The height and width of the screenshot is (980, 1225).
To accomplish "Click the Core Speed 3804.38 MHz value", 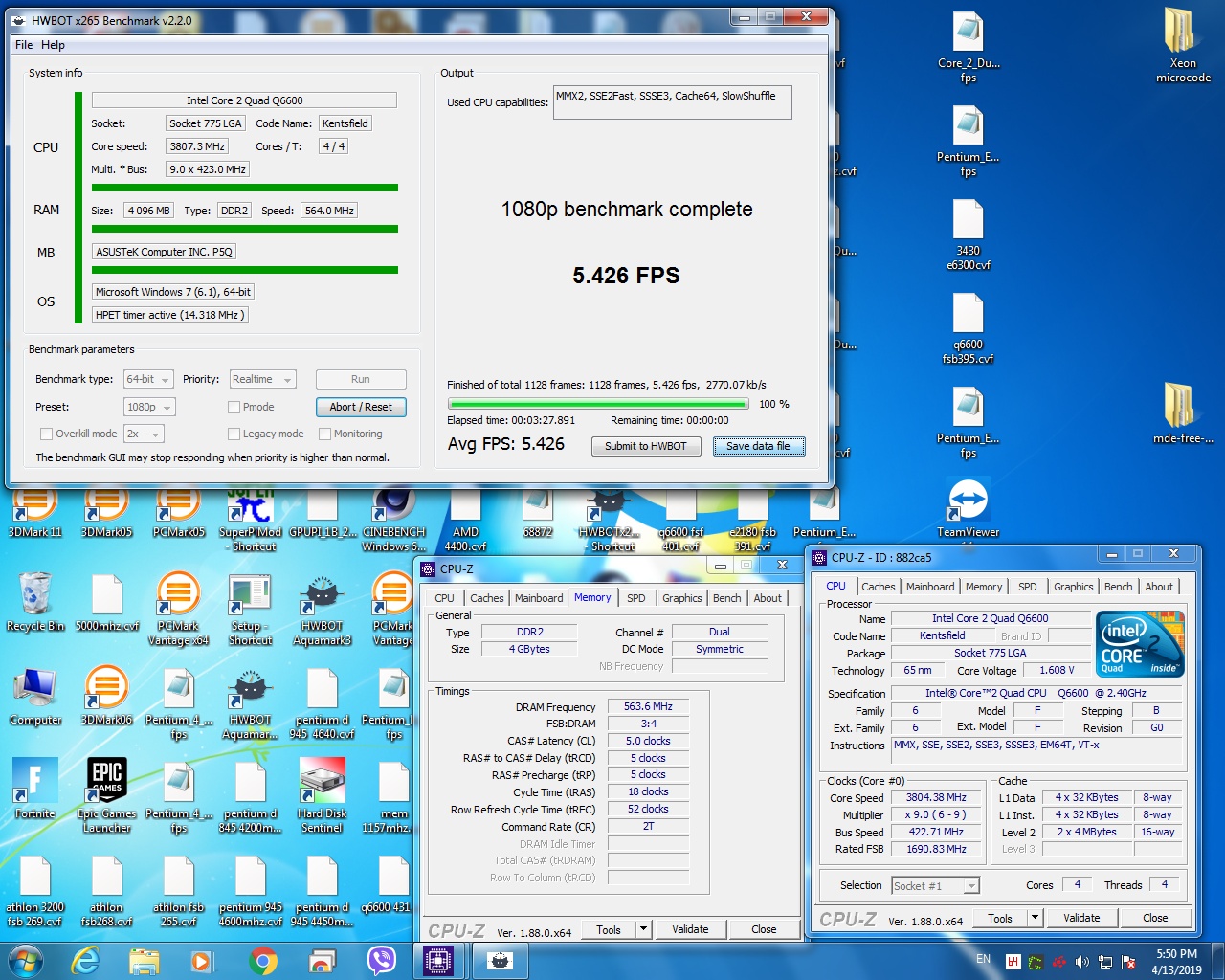I will (936, 798).
